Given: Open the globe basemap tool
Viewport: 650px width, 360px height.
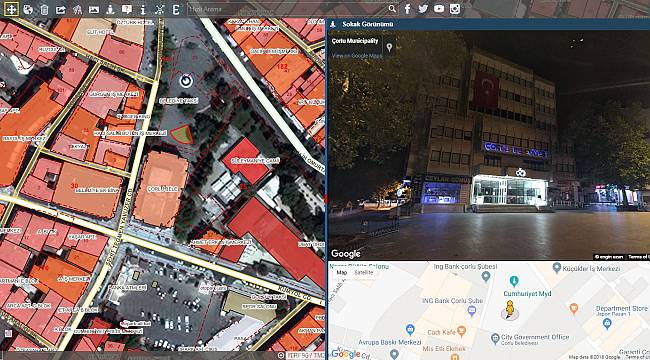Looking at the screenshot, I should tap(28, 9).
